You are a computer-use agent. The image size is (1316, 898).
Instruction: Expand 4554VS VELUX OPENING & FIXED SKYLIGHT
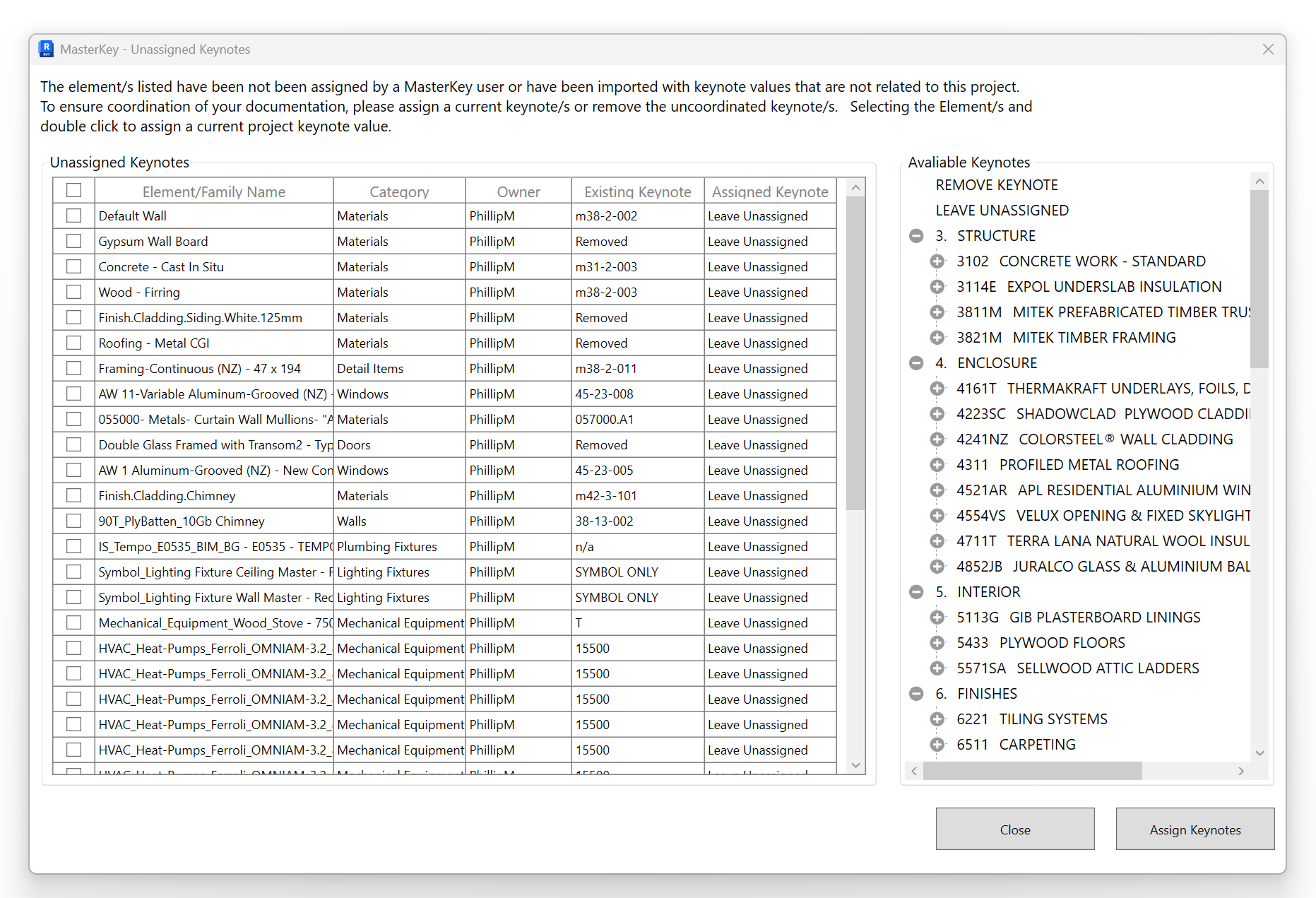click(x=937, y=515)
